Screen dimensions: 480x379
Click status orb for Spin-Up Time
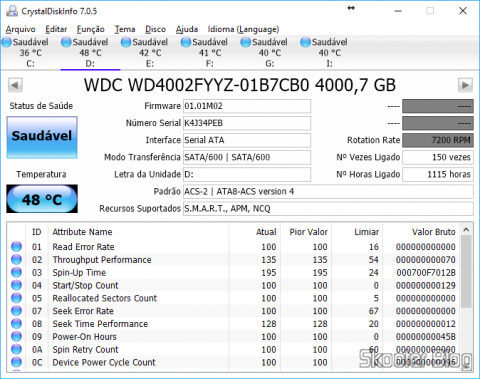click(16, 272)
